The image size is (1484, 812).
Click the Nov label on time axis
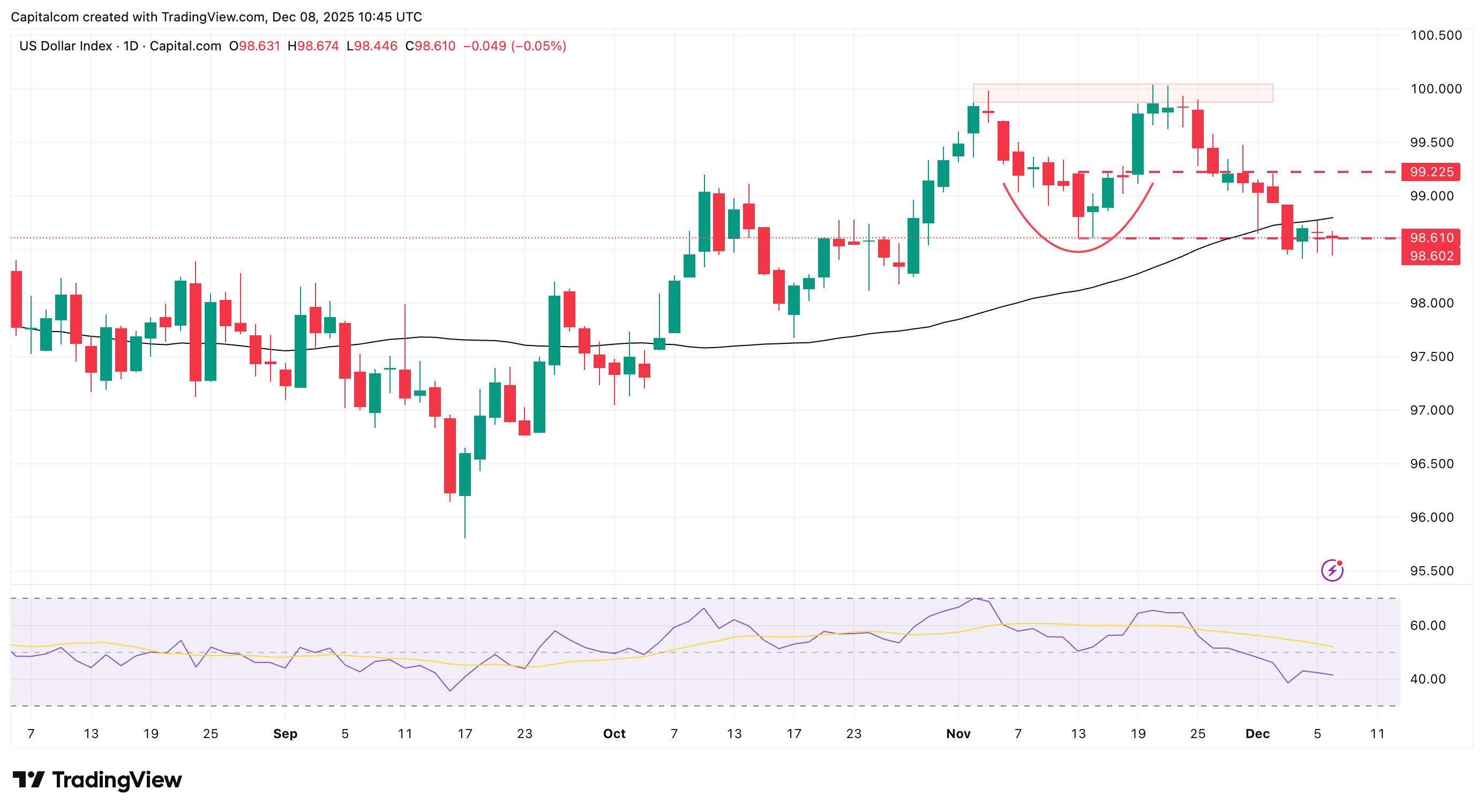958,734
